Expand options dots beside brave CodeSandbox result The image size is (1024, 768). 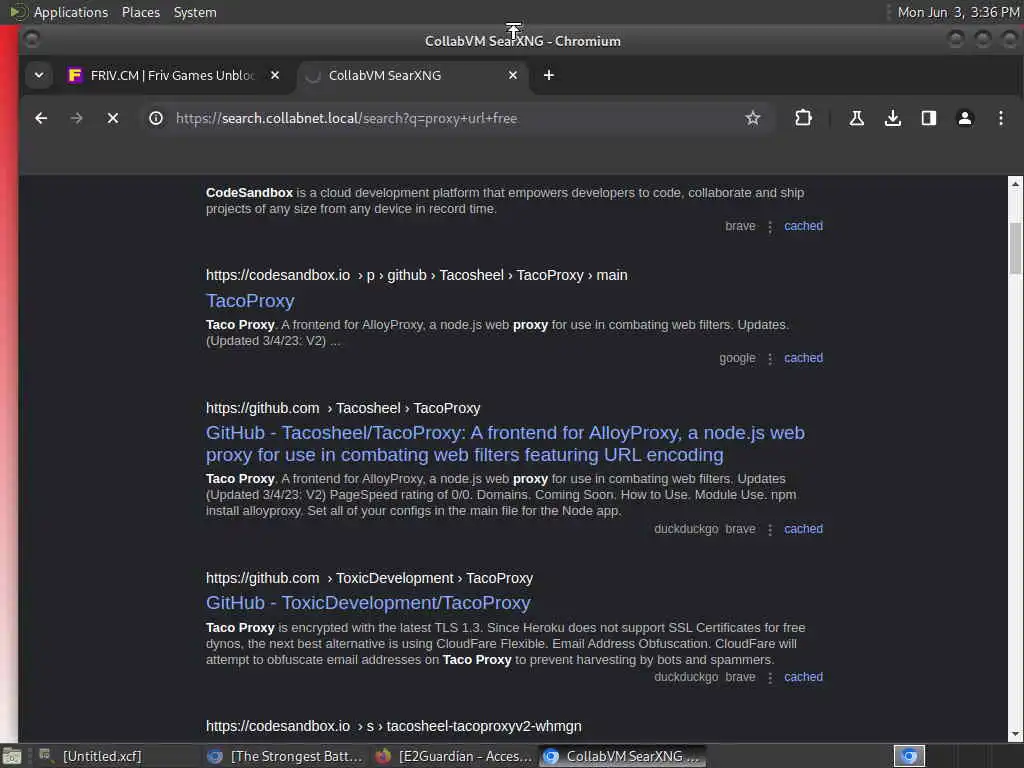[770, 227]
